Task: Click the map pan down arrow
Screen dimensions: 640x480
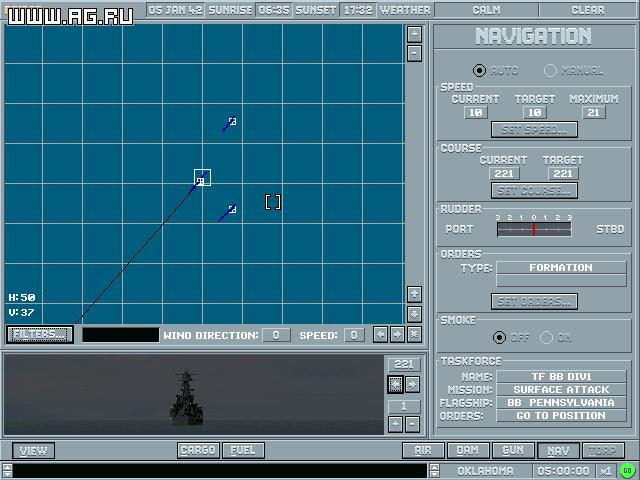Action: pos(414,313)
